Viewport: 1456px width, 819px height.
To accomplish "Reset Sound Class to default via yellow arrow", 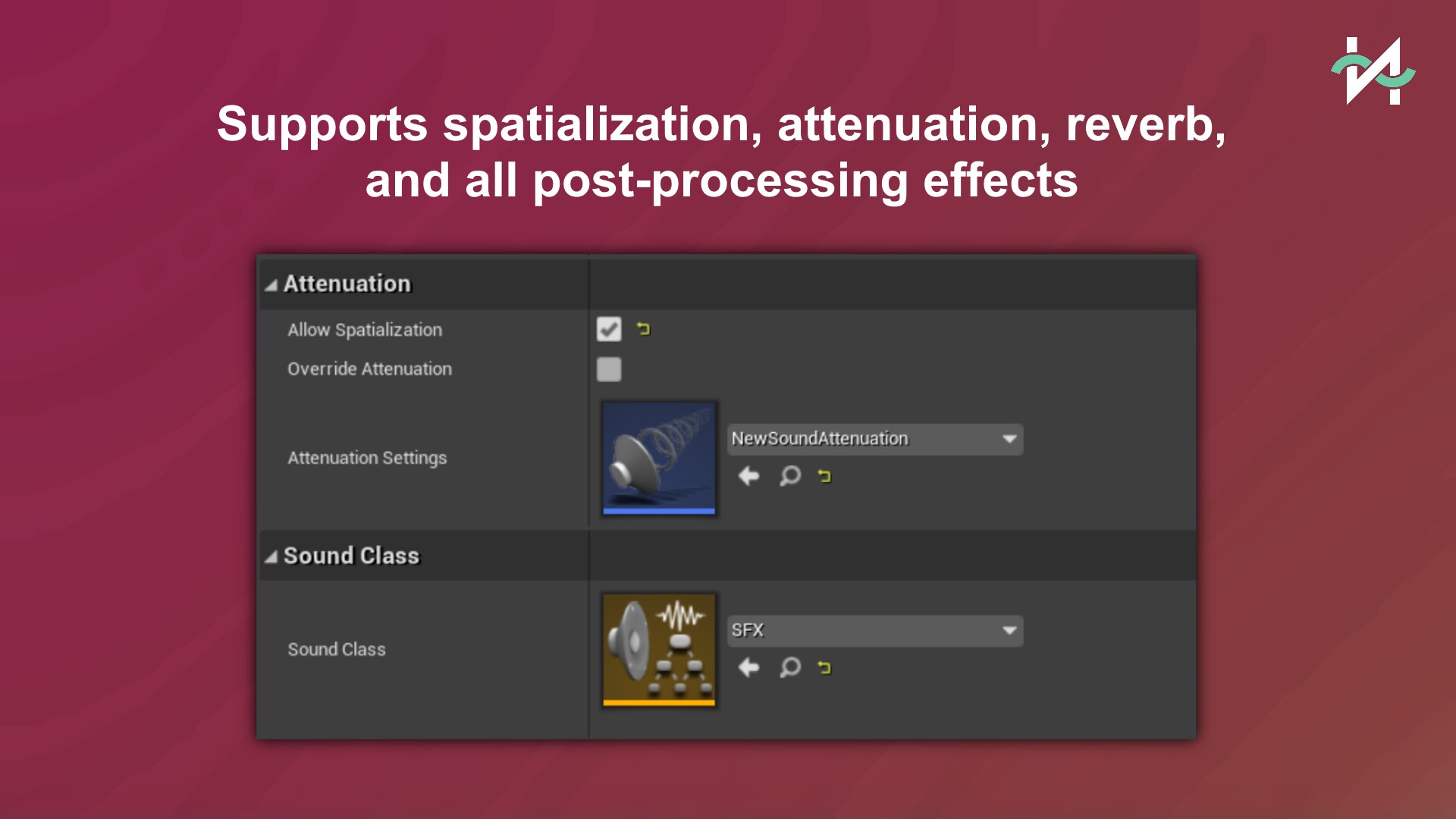I will [824, 667].
